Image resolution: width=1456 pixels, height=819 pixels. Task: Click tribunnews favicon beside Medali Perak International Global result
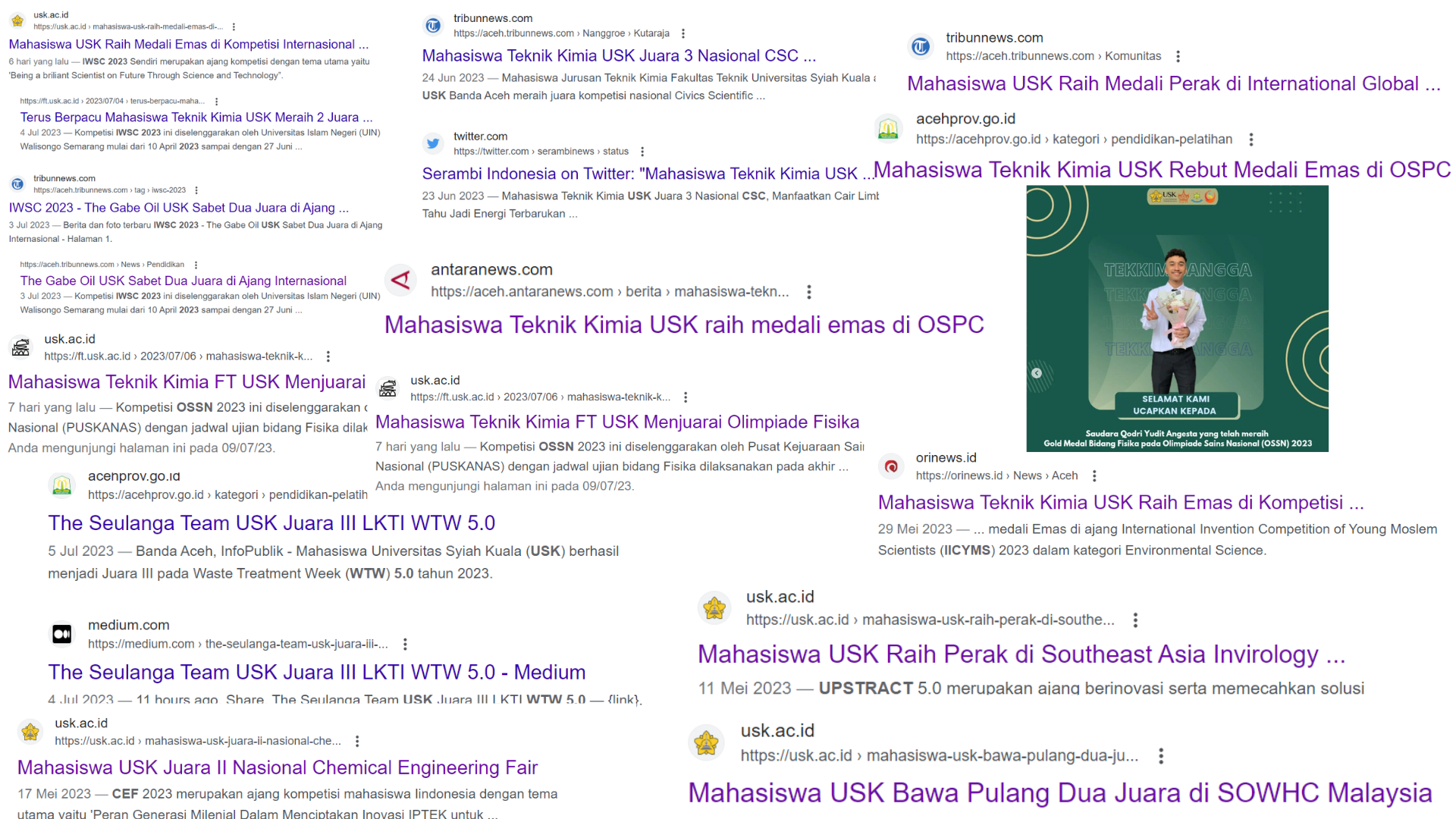[x=921, y=47]
